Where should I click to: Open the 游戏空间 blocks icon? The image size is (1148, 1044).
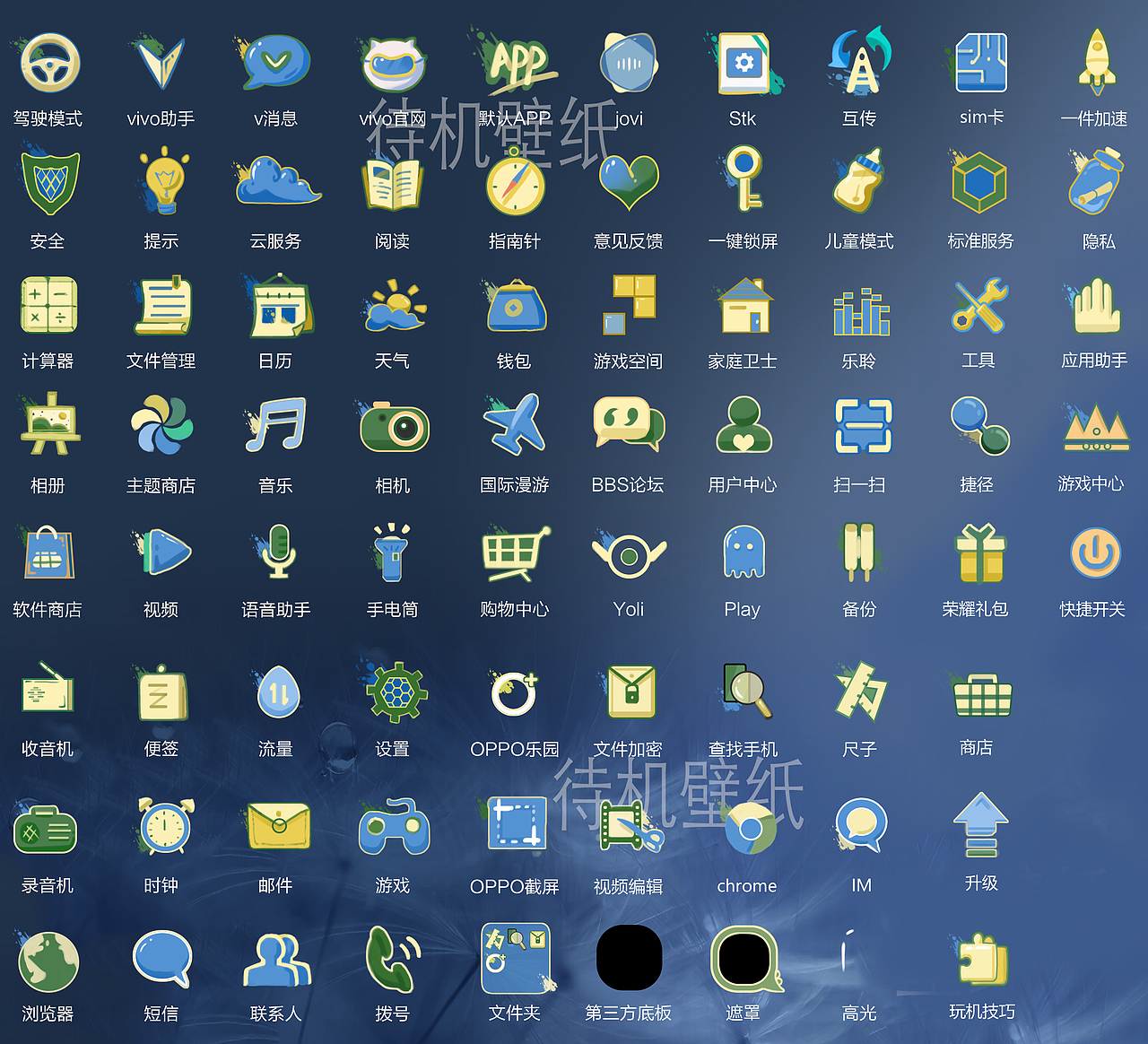[x=629, y=305]
